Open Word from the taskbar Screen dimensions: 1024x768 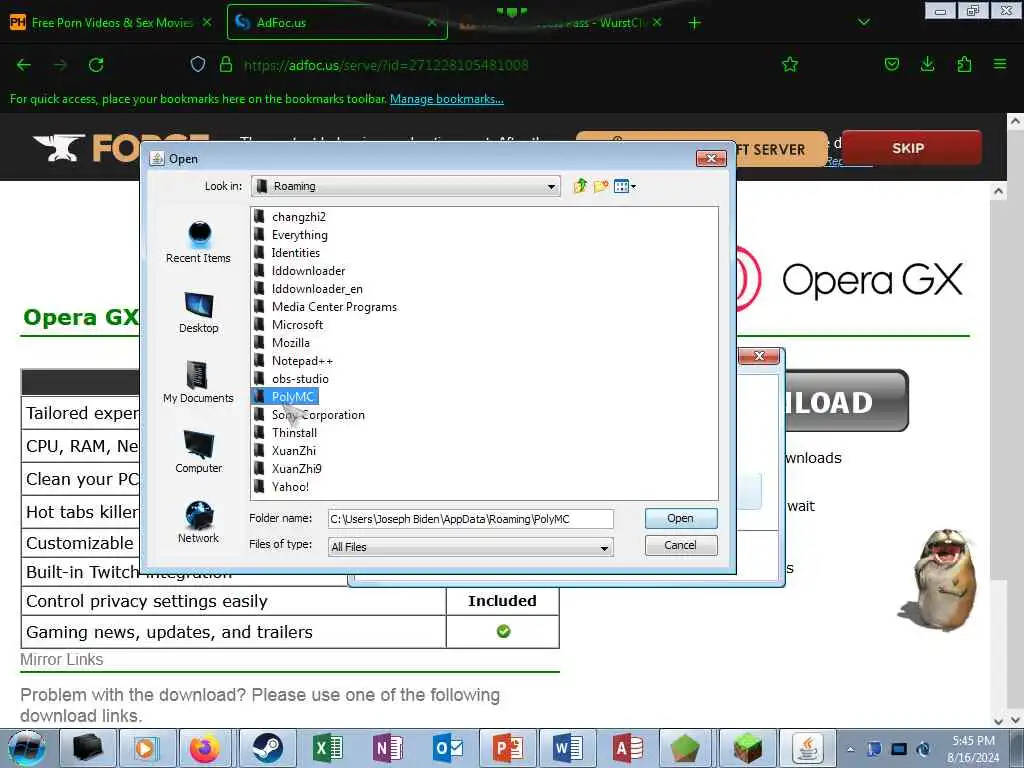pos(568,748)
